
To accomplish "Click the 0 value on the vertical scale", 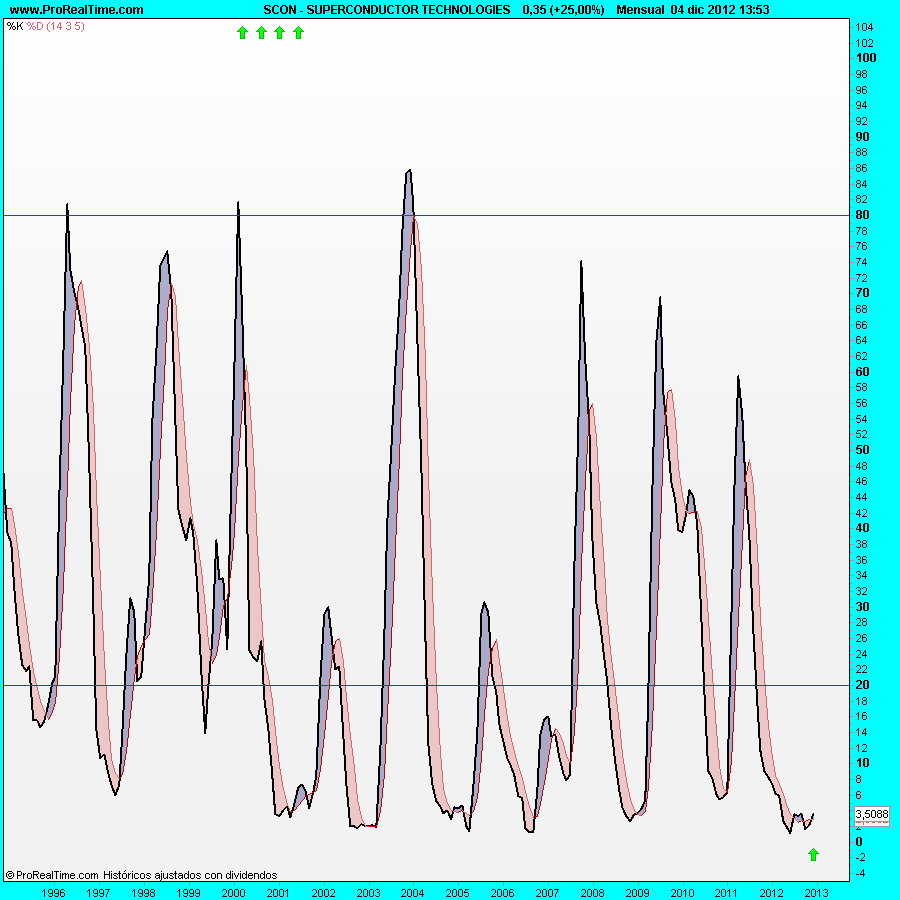I will 859,841.
